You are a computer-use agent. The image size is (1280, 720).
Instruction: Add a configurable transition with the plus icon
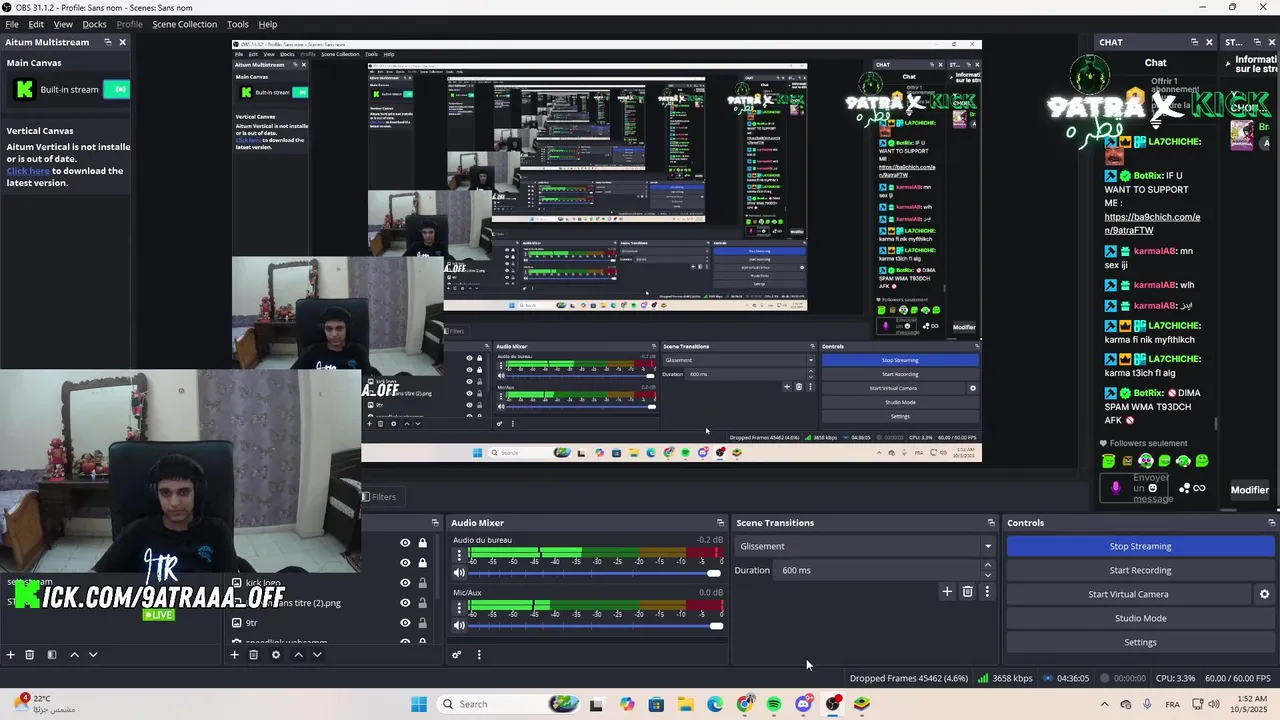tap(947, 592)
